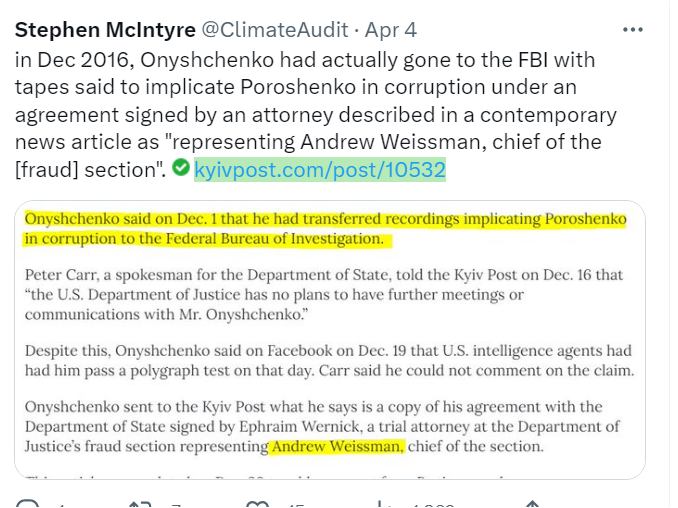Click the green verified checkmark icon
The height and width of the screenshot is (508, 678).
tap(180, 168)
